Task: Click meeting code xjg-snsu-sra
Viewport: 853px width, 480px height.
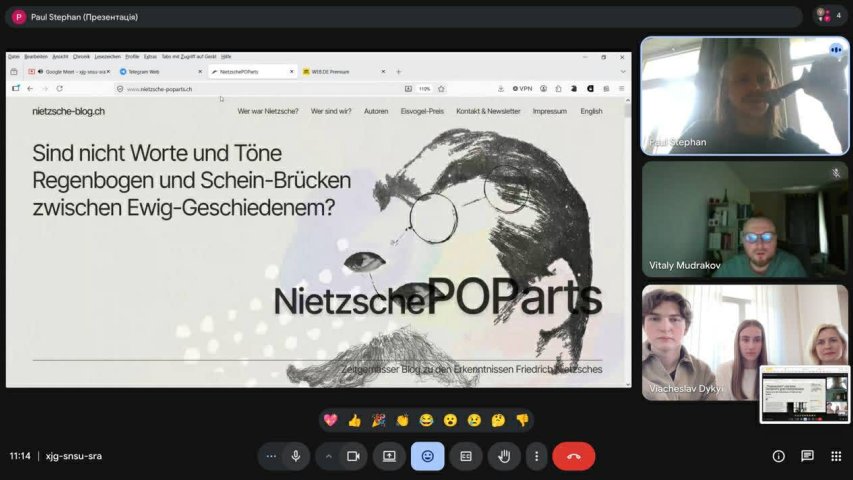Action: pos(73,456)
